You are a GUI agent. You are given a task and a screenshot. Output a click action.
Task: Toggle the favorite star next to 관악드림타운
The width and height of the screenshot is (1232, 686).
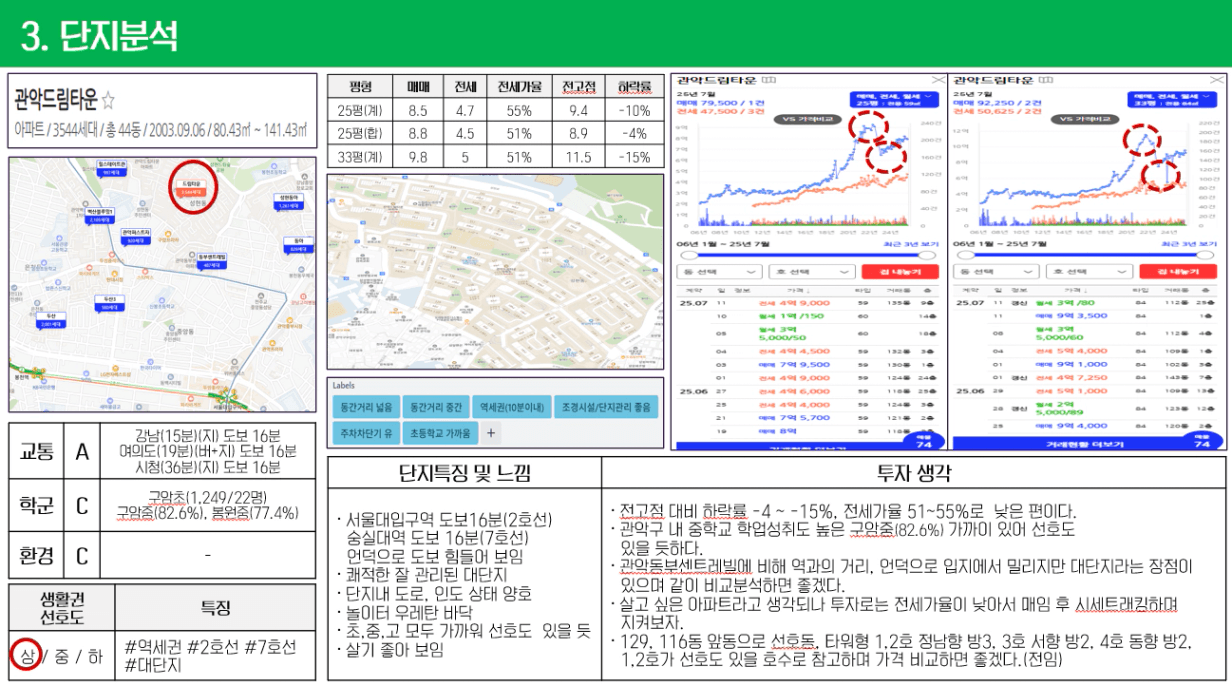click(x=108, y=101)
